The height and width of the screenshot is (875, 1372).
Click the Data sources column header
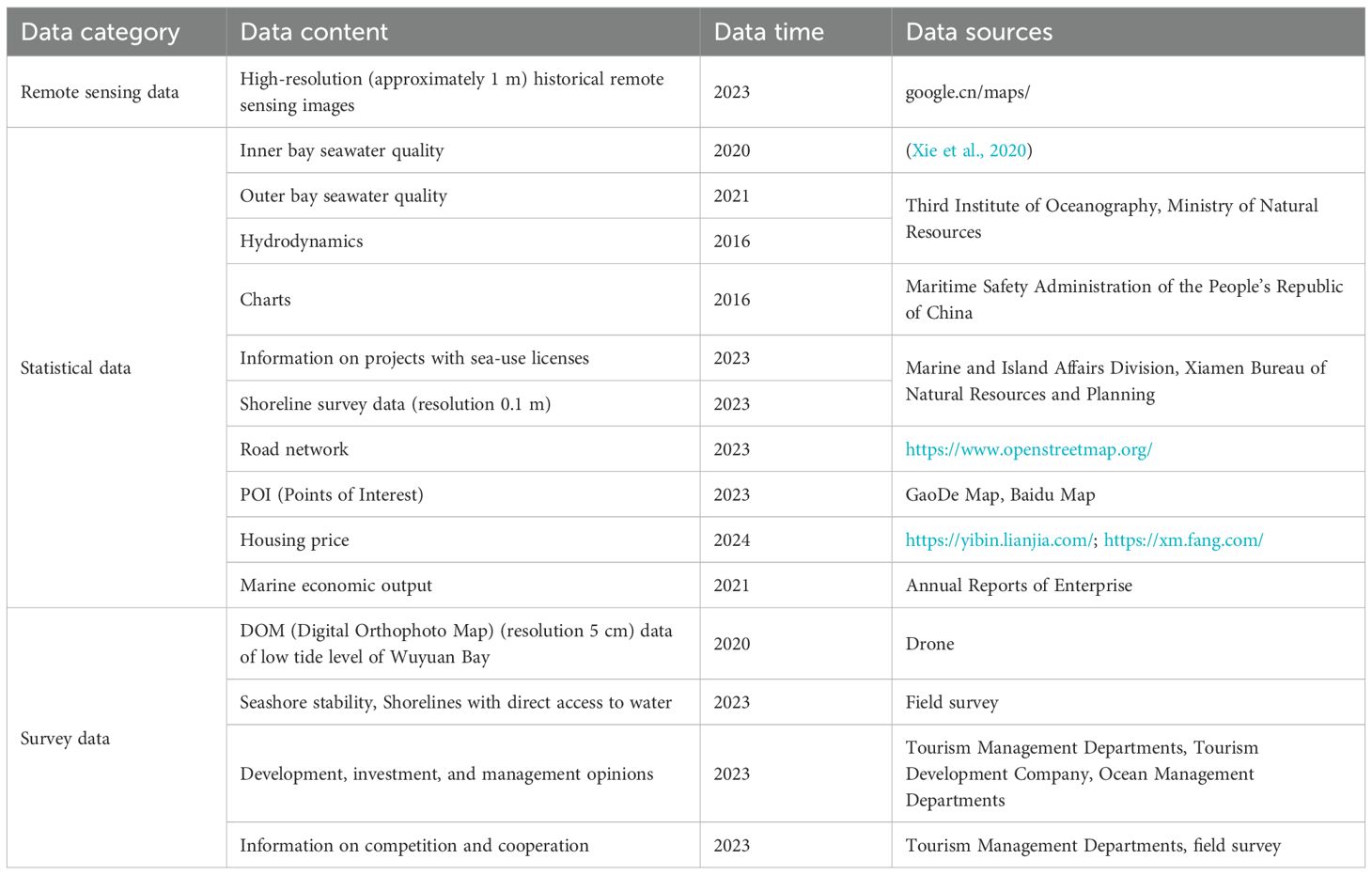pyautogui.click(x=978, y=32)
